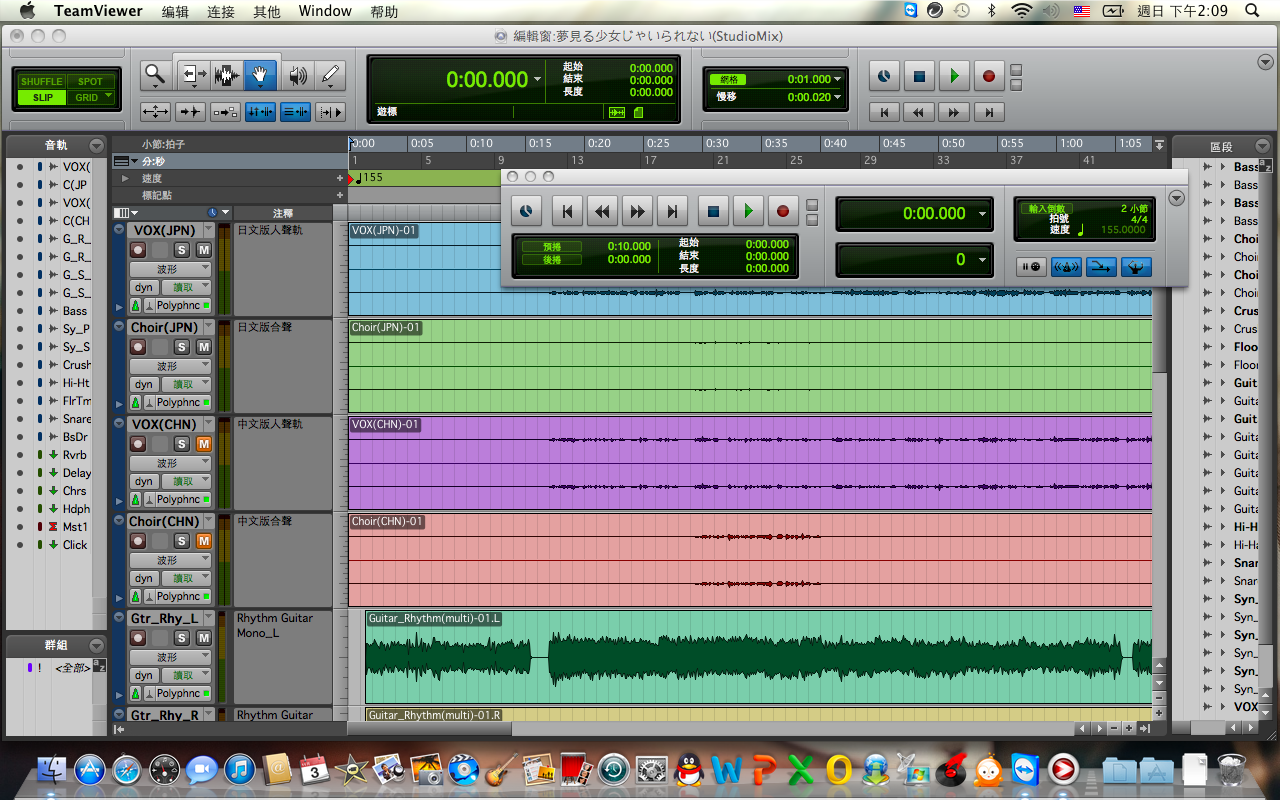Rewind in floating Transport window
1280x800 pixels.
603,211
